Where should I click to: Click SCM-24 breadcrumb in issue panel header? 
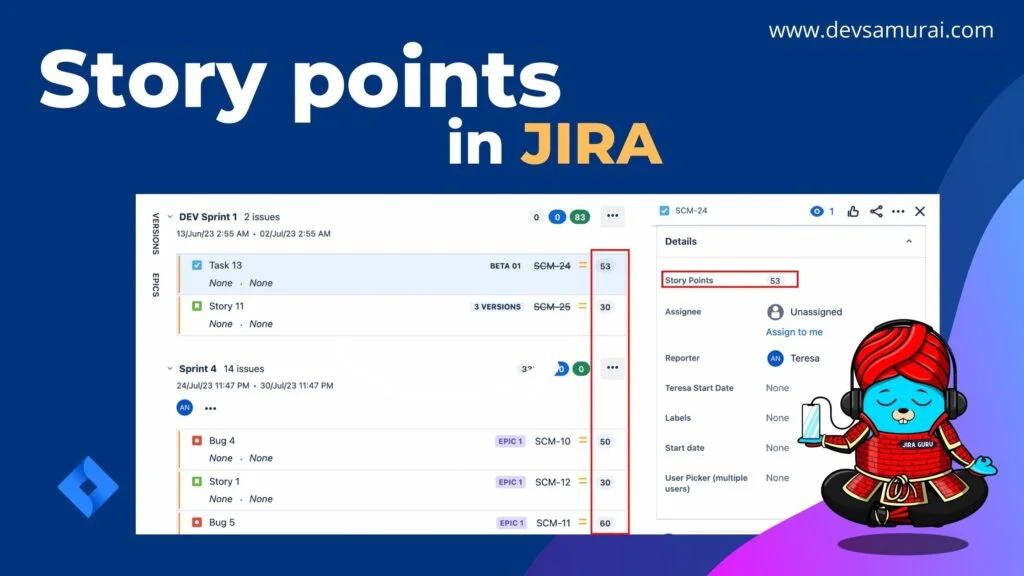(691, 210)
